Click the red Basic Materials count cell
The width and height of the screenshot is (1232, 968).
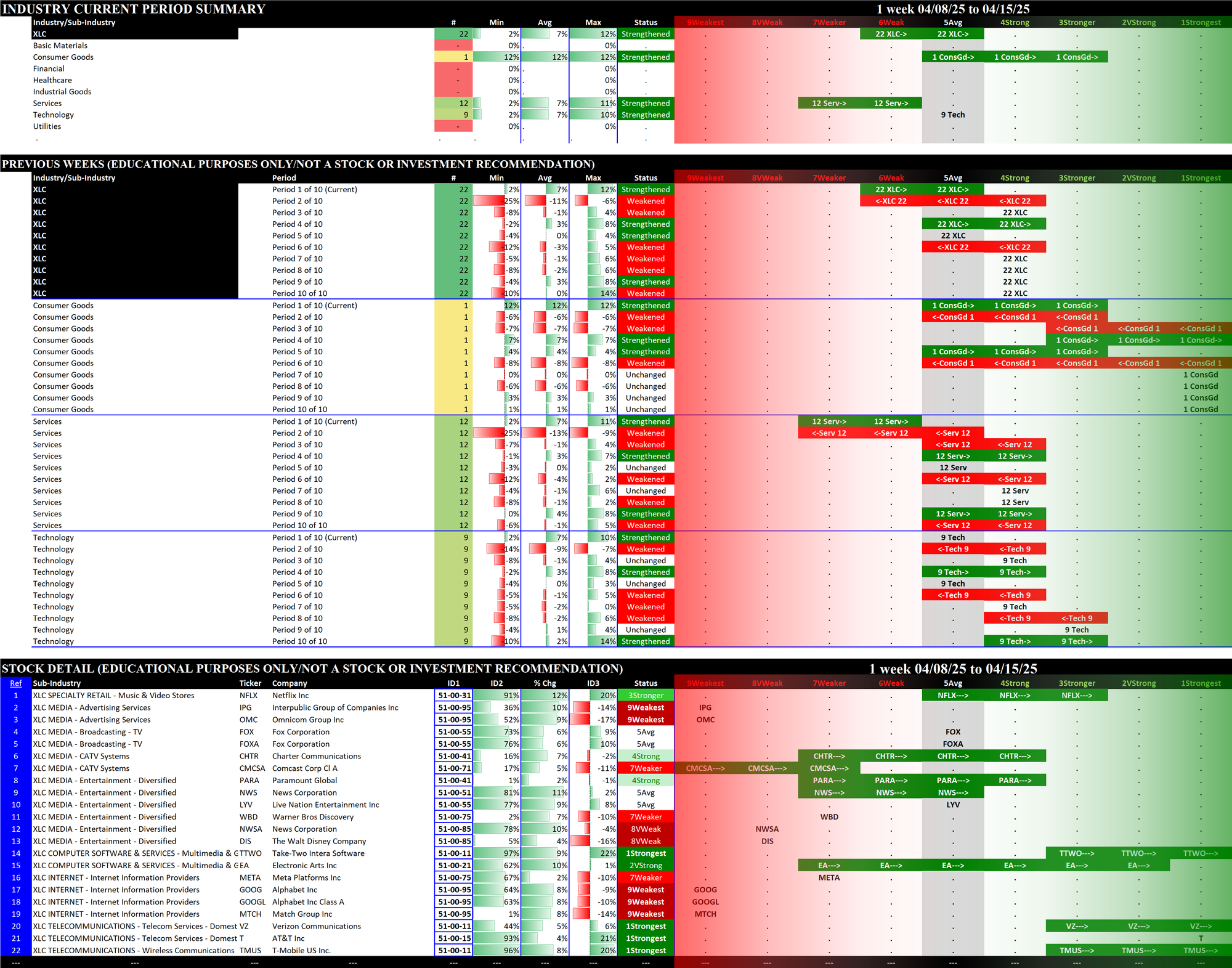pos(453,46)
